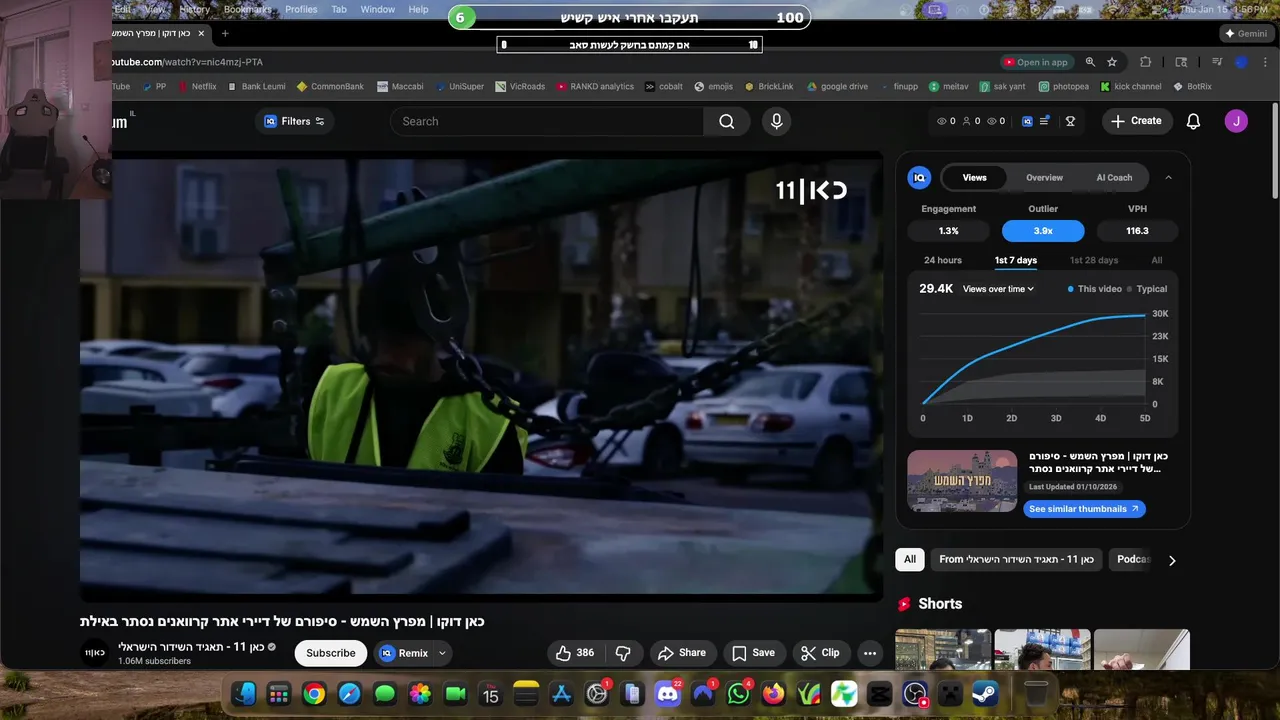The width and height of the screenshot is (1280, 720).
Task: Bookmark this page with the star icon
Action: click(1112, 62)
